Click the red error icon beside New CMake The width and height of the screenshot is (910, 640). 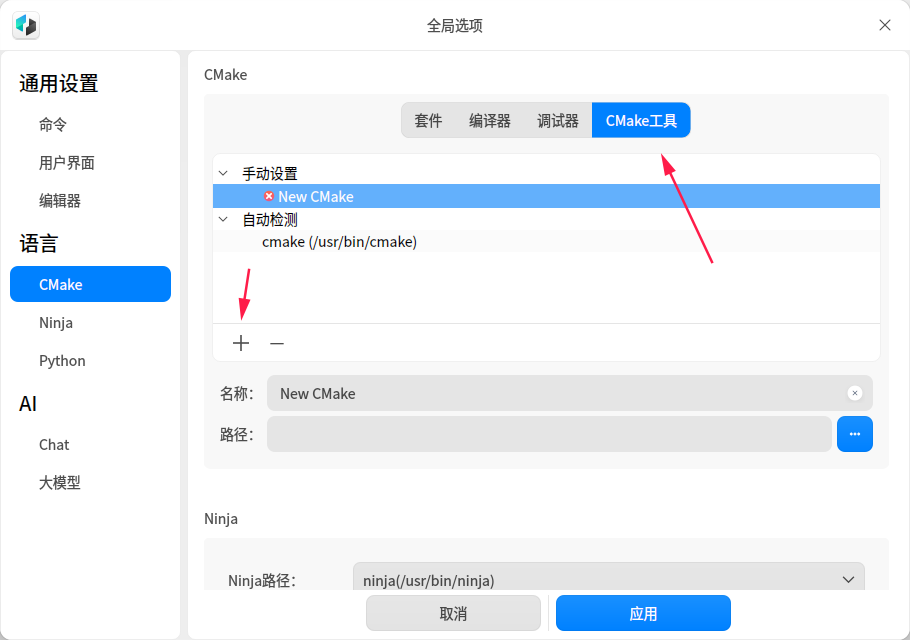pyautogui.click(x=269, y=196)
